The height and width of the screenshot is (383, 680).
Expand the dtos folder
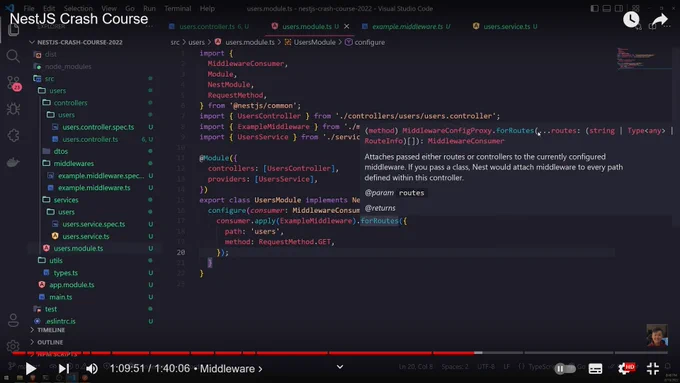click(60, 151)
